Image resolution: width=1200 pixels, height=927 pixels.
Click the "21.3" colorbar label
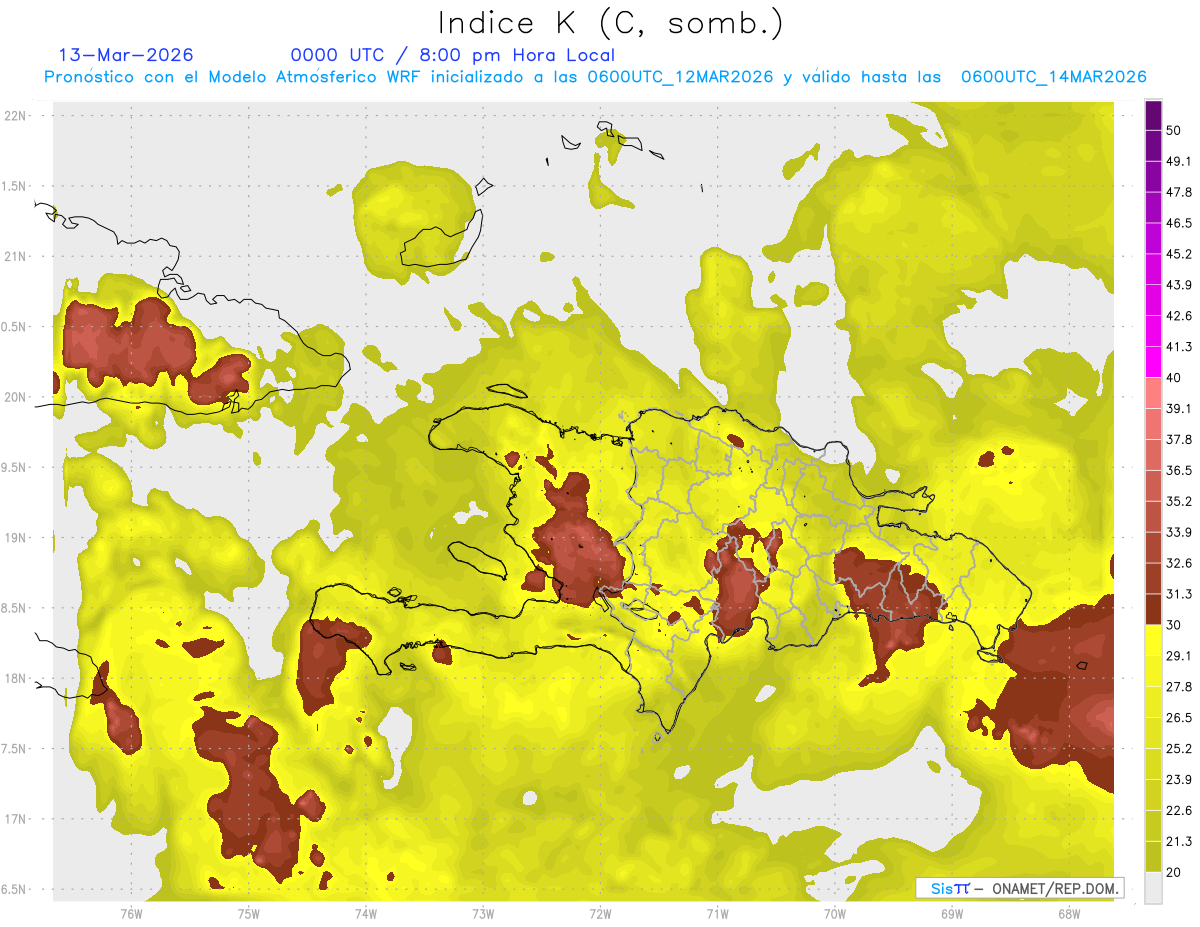tap(1179, 843)
